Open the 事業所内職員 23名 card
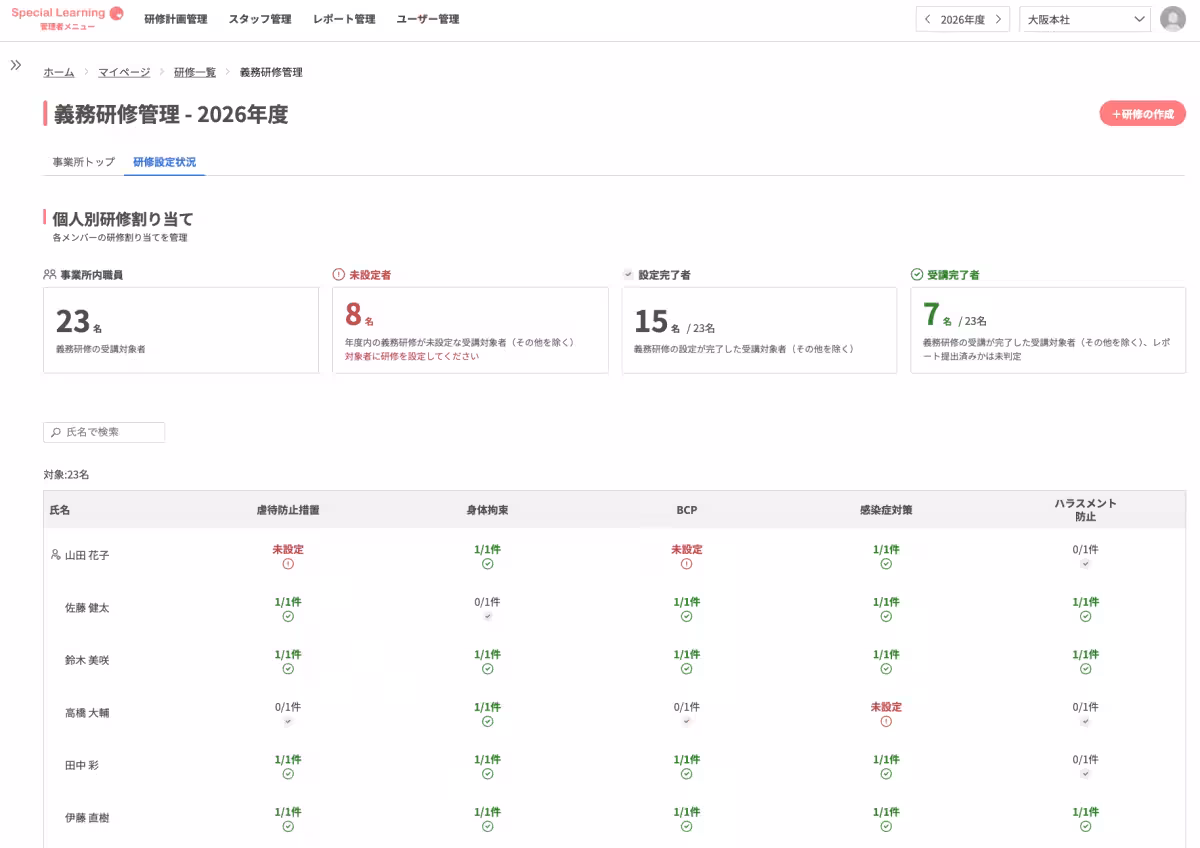 tap(181, 330)
